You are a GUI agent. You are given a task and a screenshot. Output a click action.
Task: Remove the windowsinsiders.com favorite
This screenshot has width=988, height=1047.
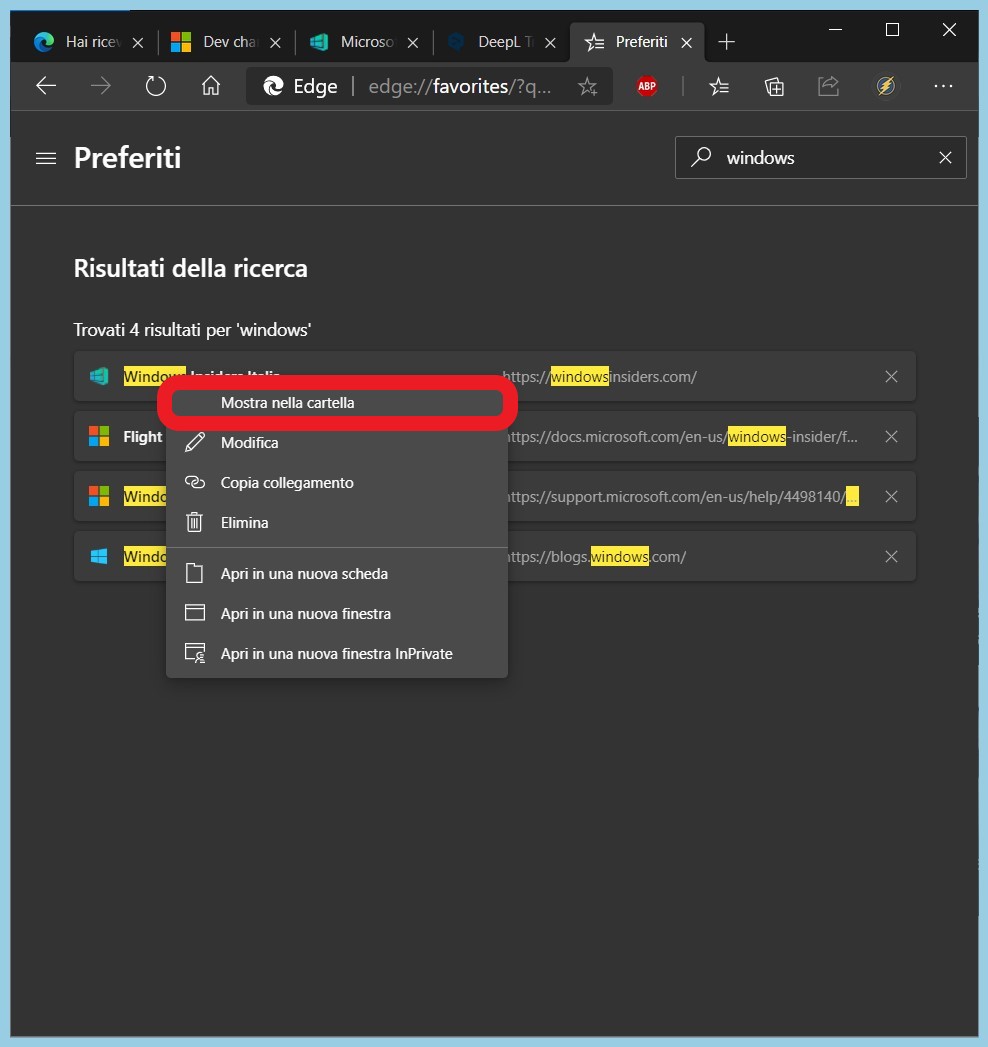point(891,377)
